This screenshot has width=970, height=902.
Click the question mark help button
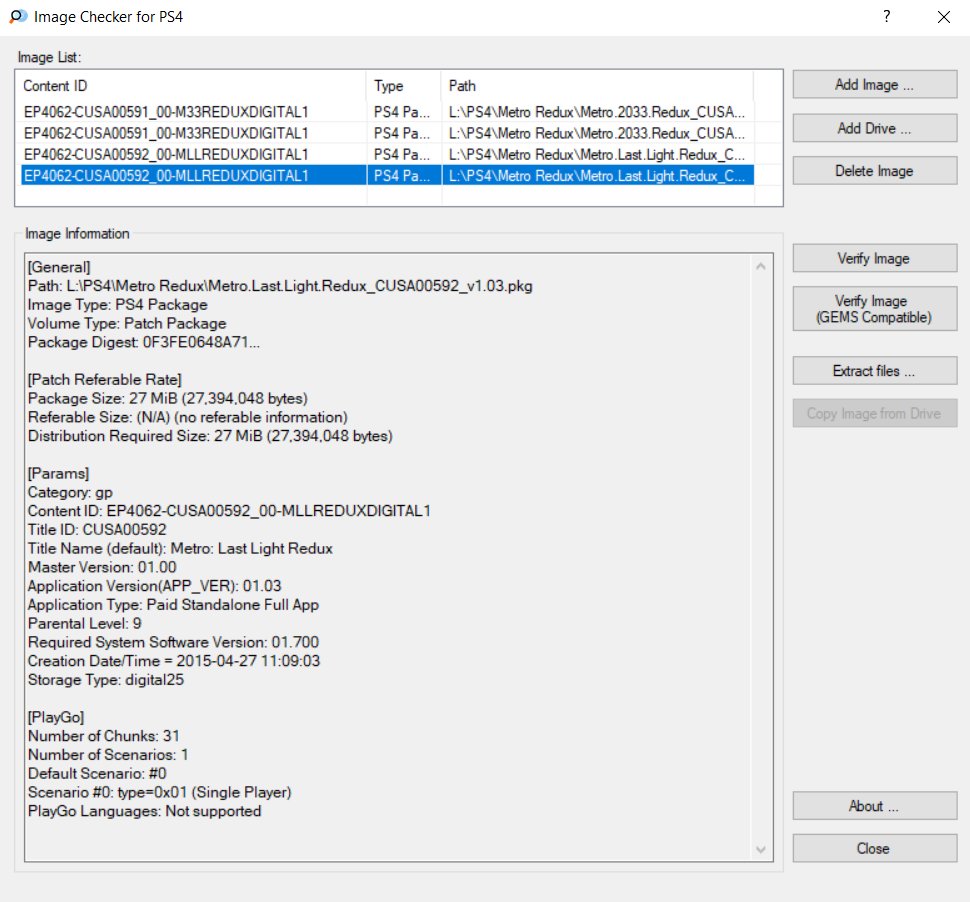(886, 17)
